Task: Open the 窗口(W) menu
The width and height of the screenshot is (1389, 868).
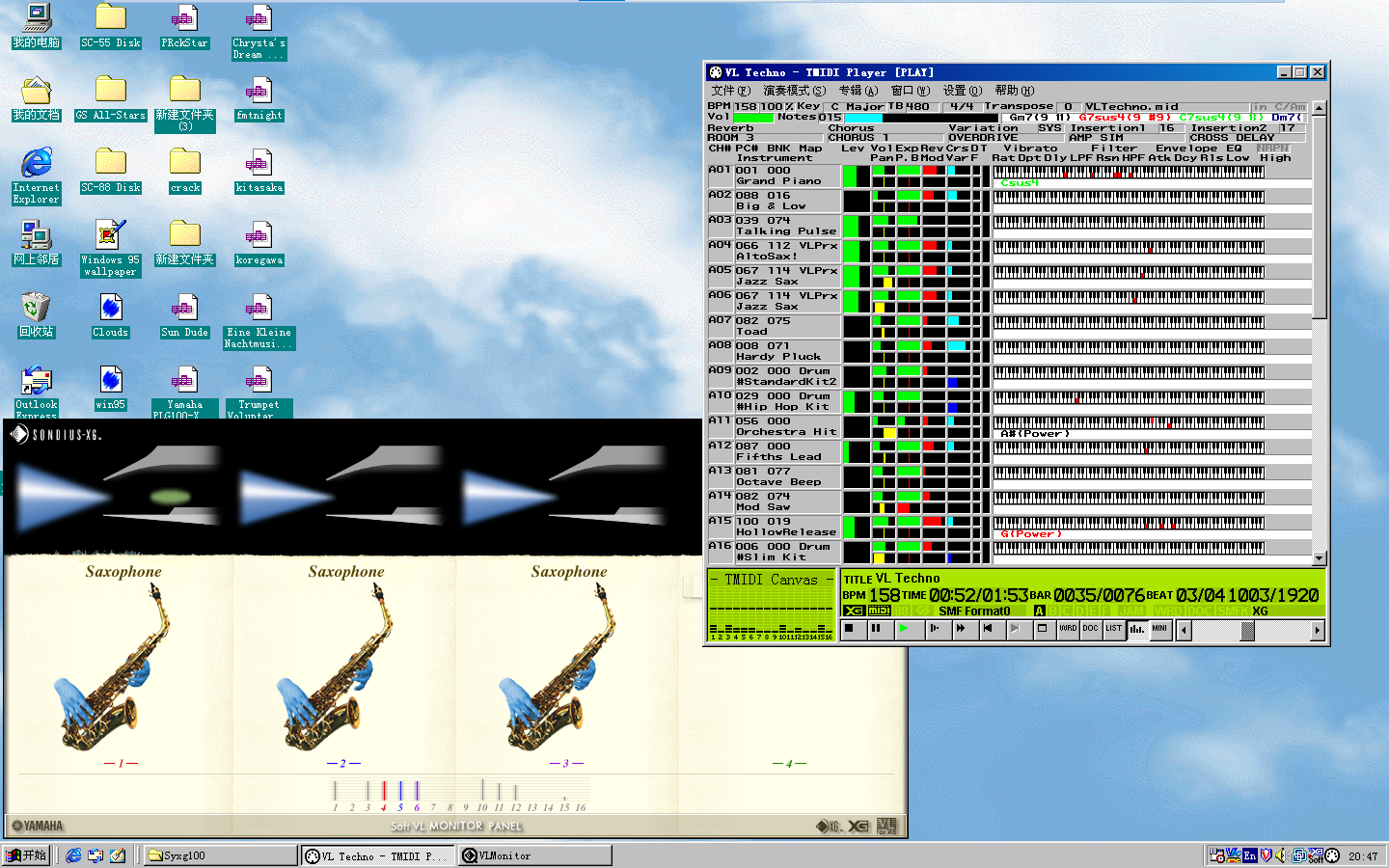Action: coord(910,91)
